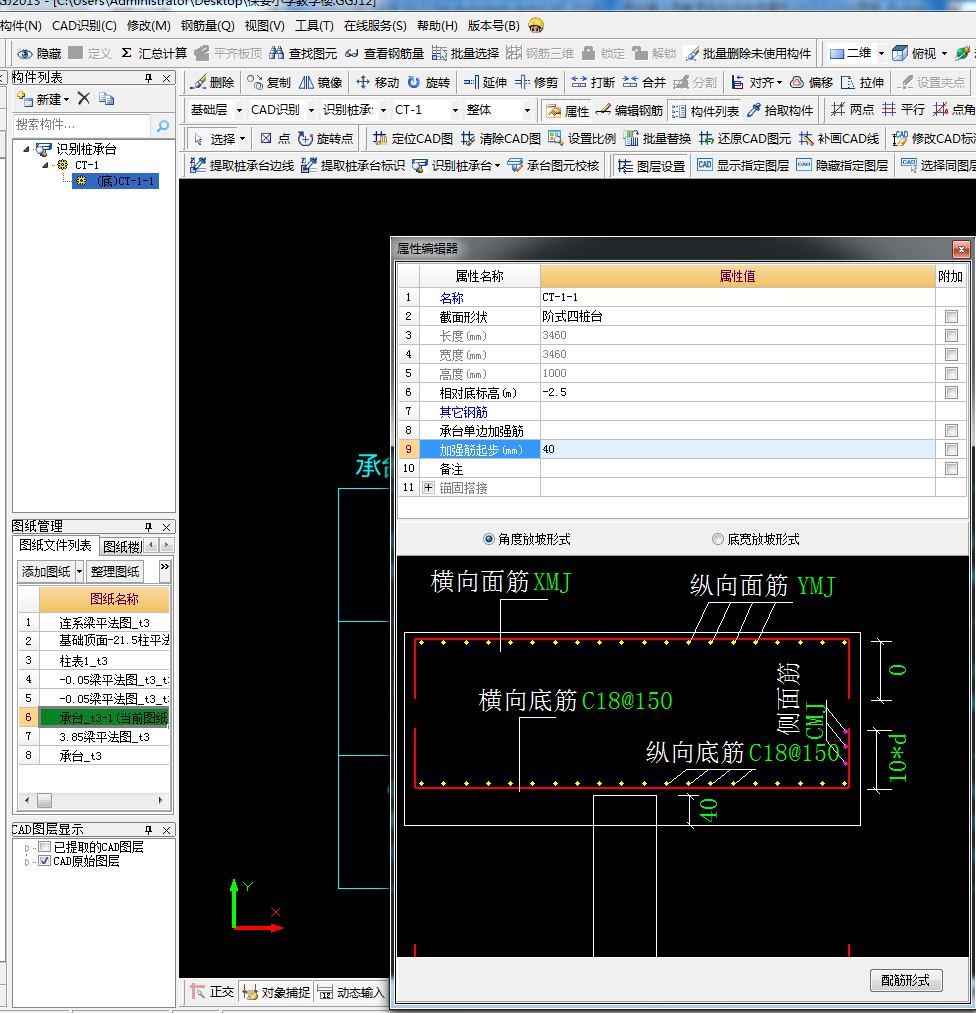Click the 整理图纸 button

click(x=115, y=571)
